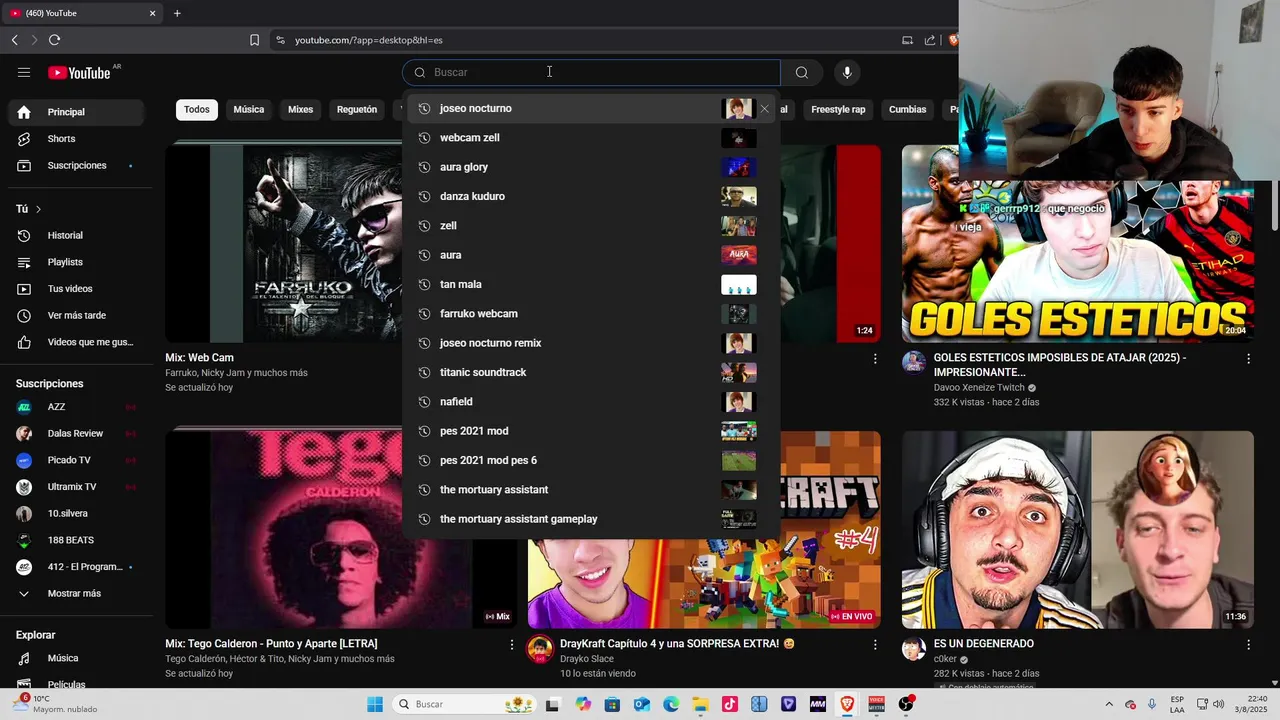
Task: Open Playlists in sidebar
Action: click(x=76, y=262)
